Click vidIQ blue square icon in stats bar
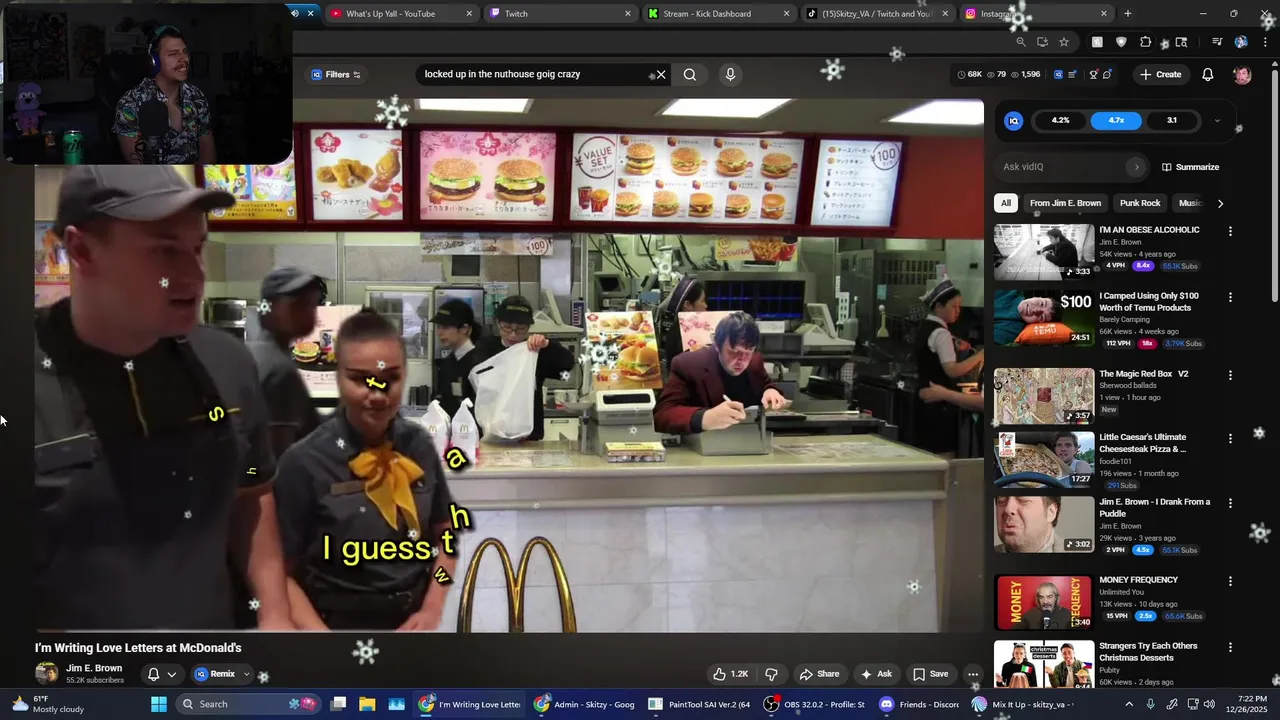Image resolution: width=1280 pixels, height=720 pixels. coord(1058,74)
